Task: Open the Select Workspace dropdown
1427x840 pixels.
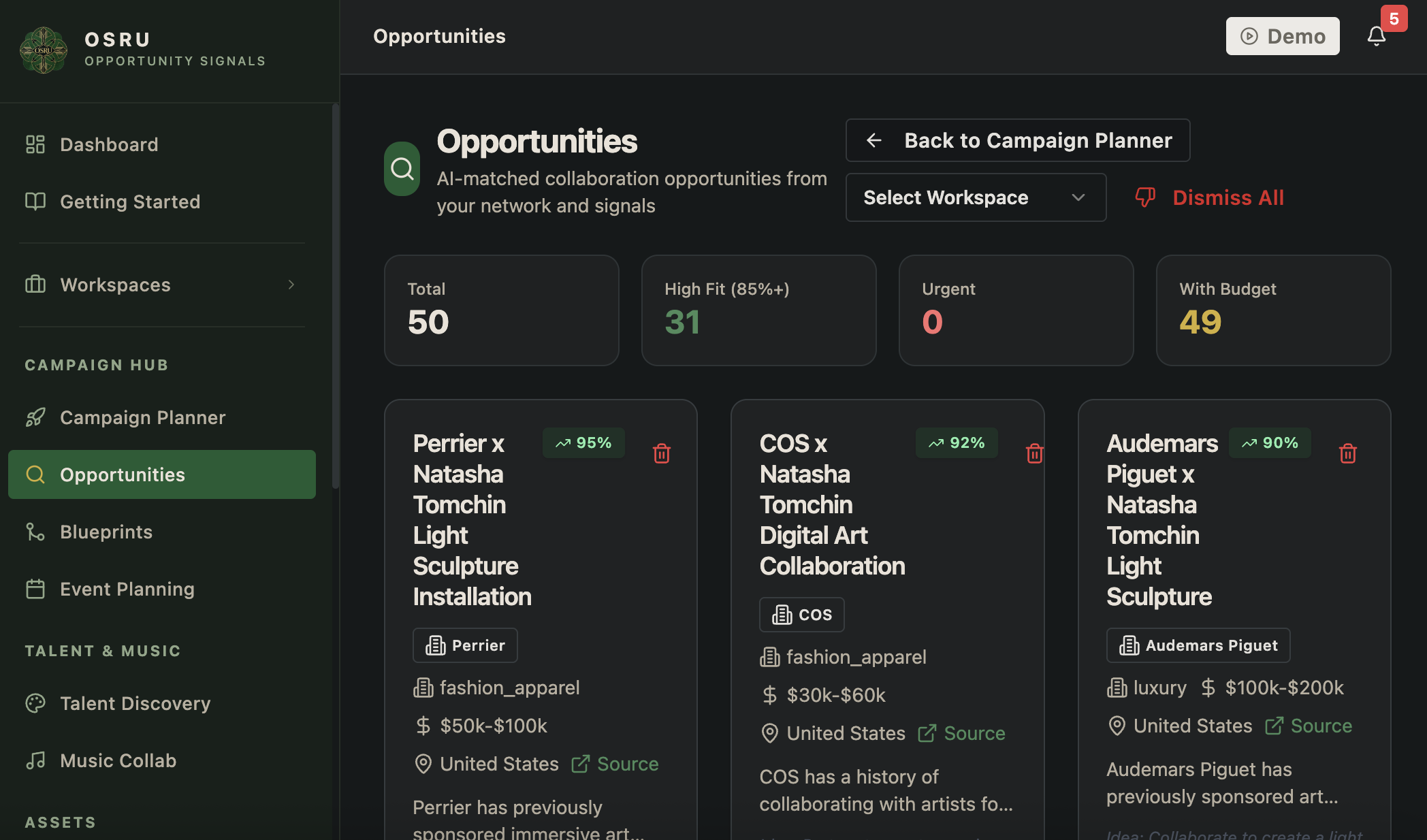Action: tap(976, 197)
